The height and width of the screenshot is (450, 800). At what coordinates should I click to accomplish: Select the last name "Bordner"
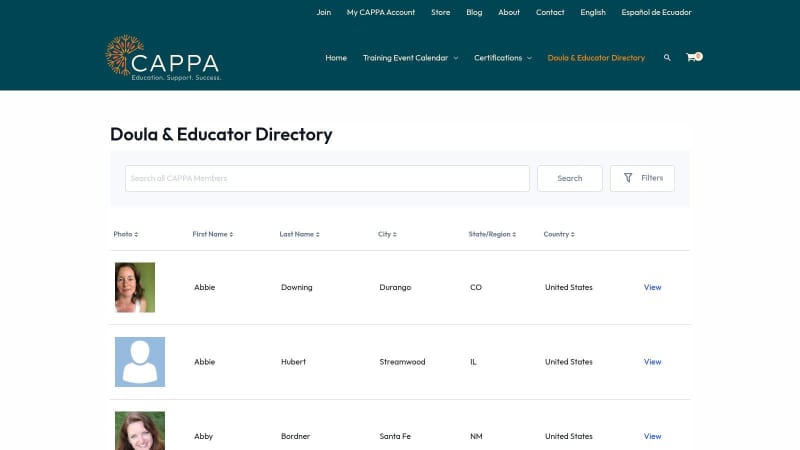tap(295, 436)
